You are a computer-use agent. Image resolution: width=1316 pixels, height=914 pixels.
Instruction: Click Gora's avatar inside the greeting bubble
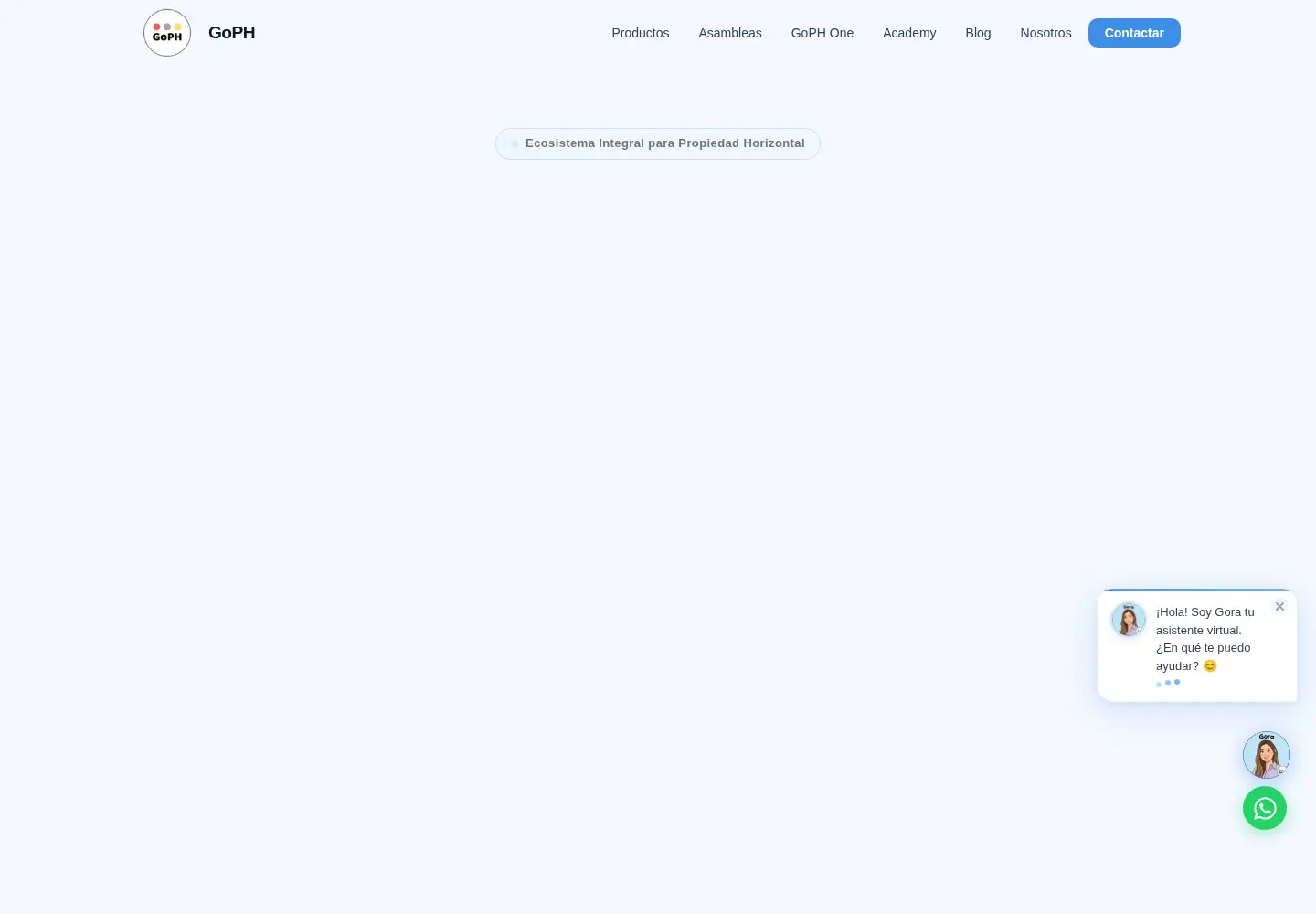pos(1129,620)
